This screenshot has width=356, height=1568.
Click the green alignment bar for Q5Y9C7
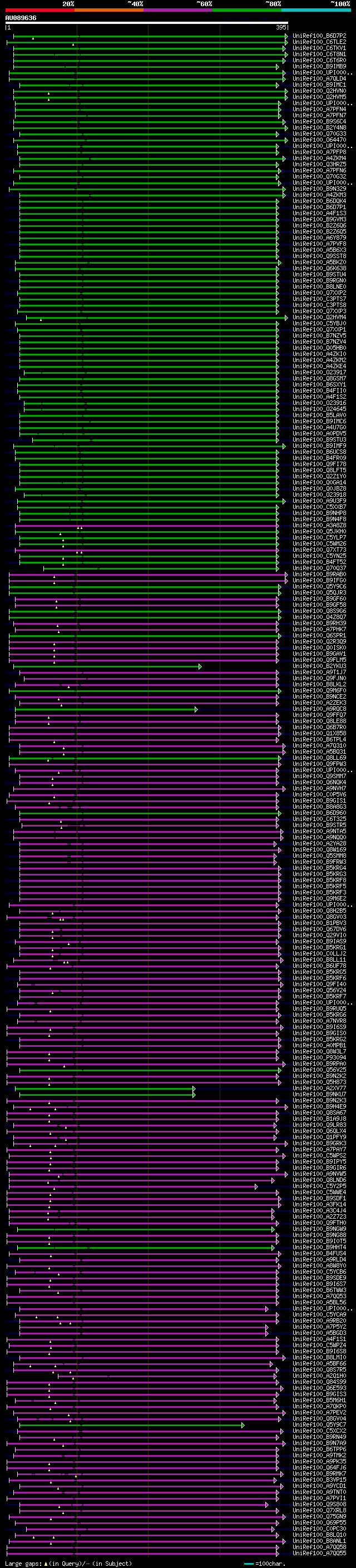132,1425
